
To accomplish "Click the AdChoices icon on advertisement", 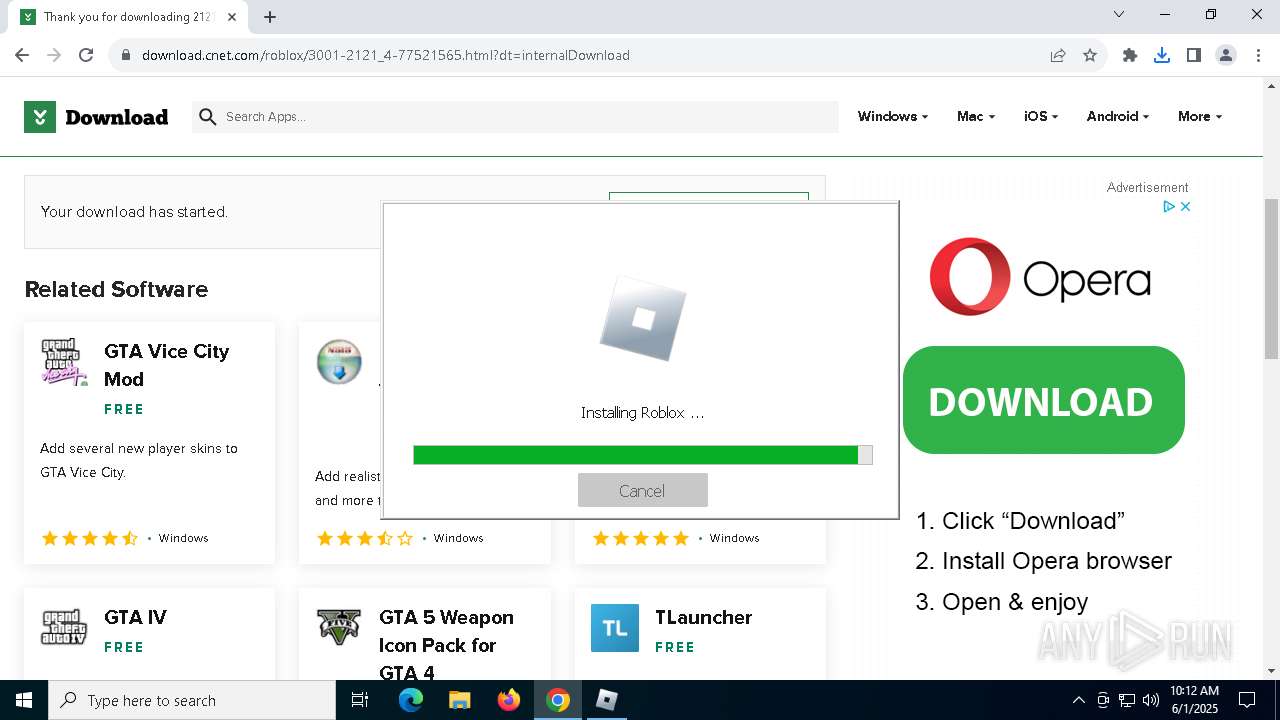I will point(1168,206).
